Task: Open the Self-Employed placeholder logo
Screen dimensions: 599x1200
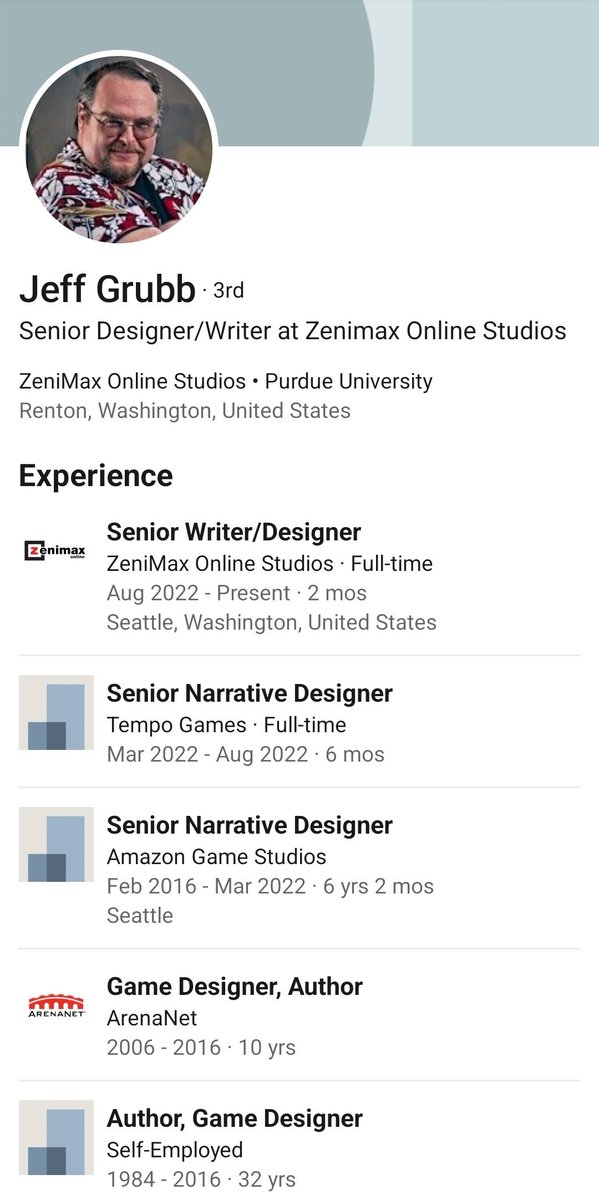Action: [x=56, y=1137]
